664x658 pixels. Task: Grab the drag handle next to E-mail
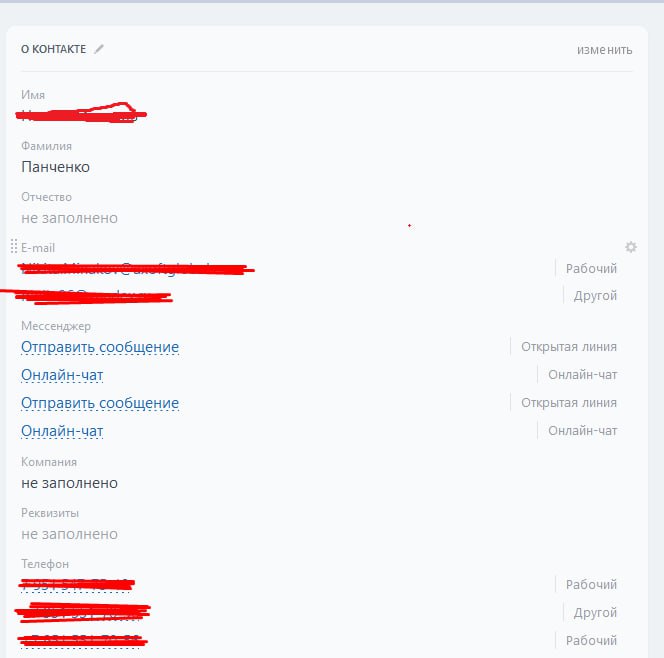14,246
